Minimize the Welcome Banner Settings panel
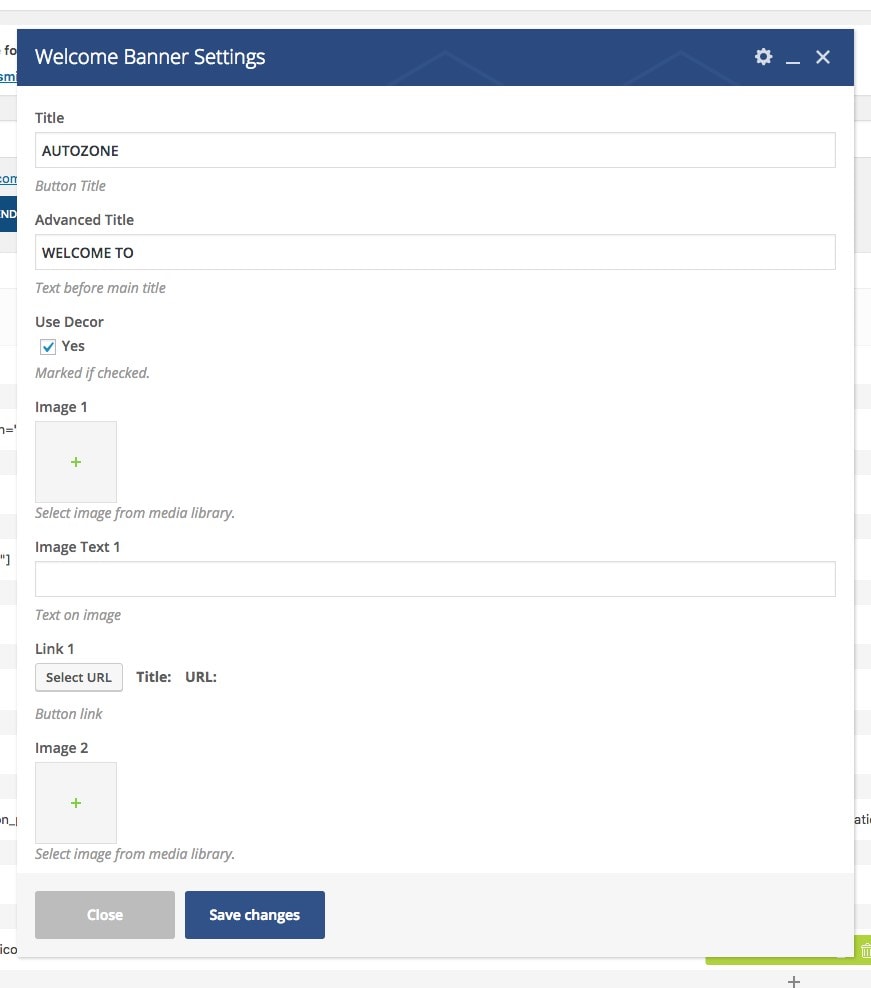Image resolution: width=871 pixels, height=988 pixels. 793,62
